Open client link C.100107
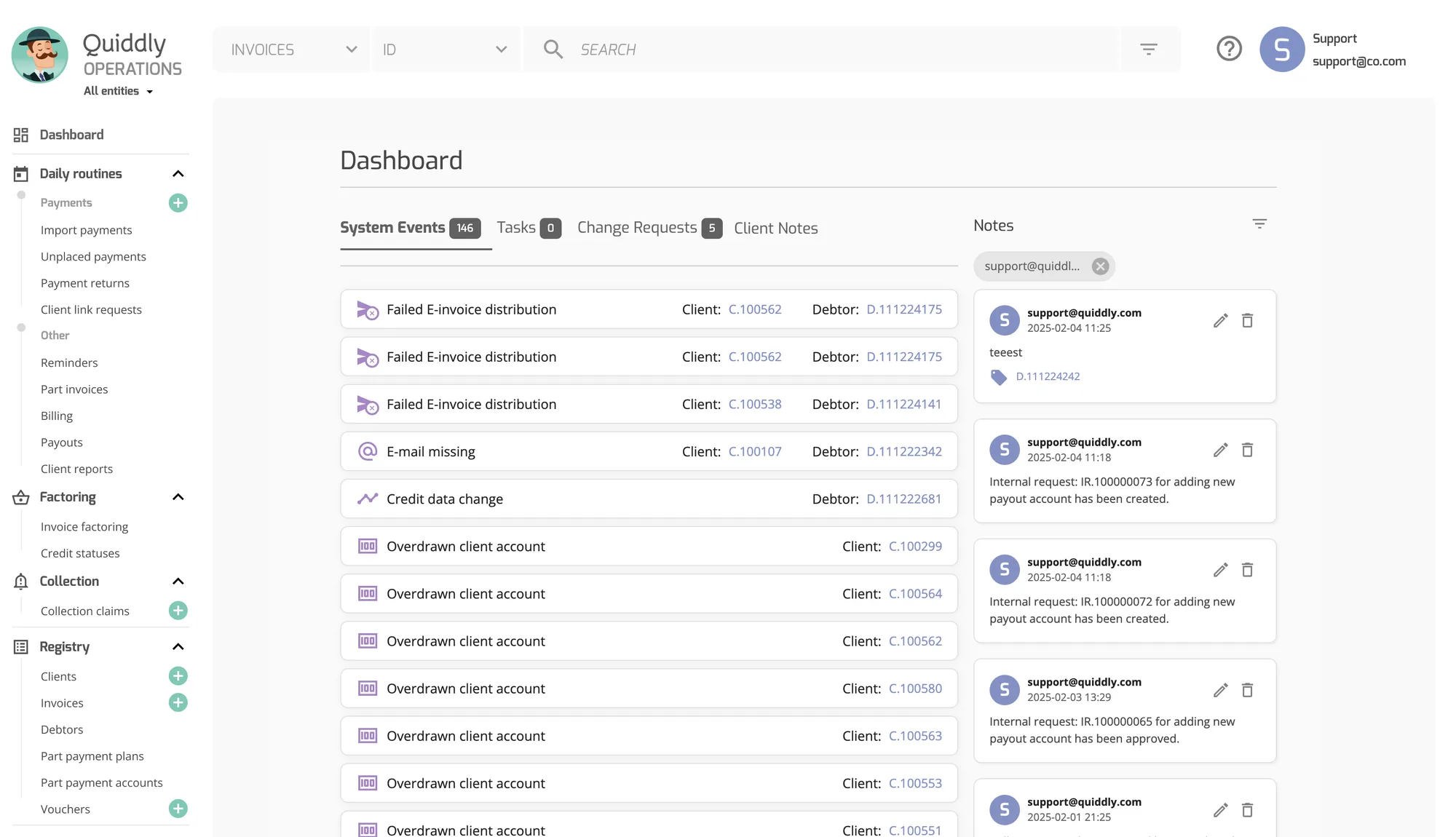The width and height of the screenshot is (1456, 837). (755, 451)
